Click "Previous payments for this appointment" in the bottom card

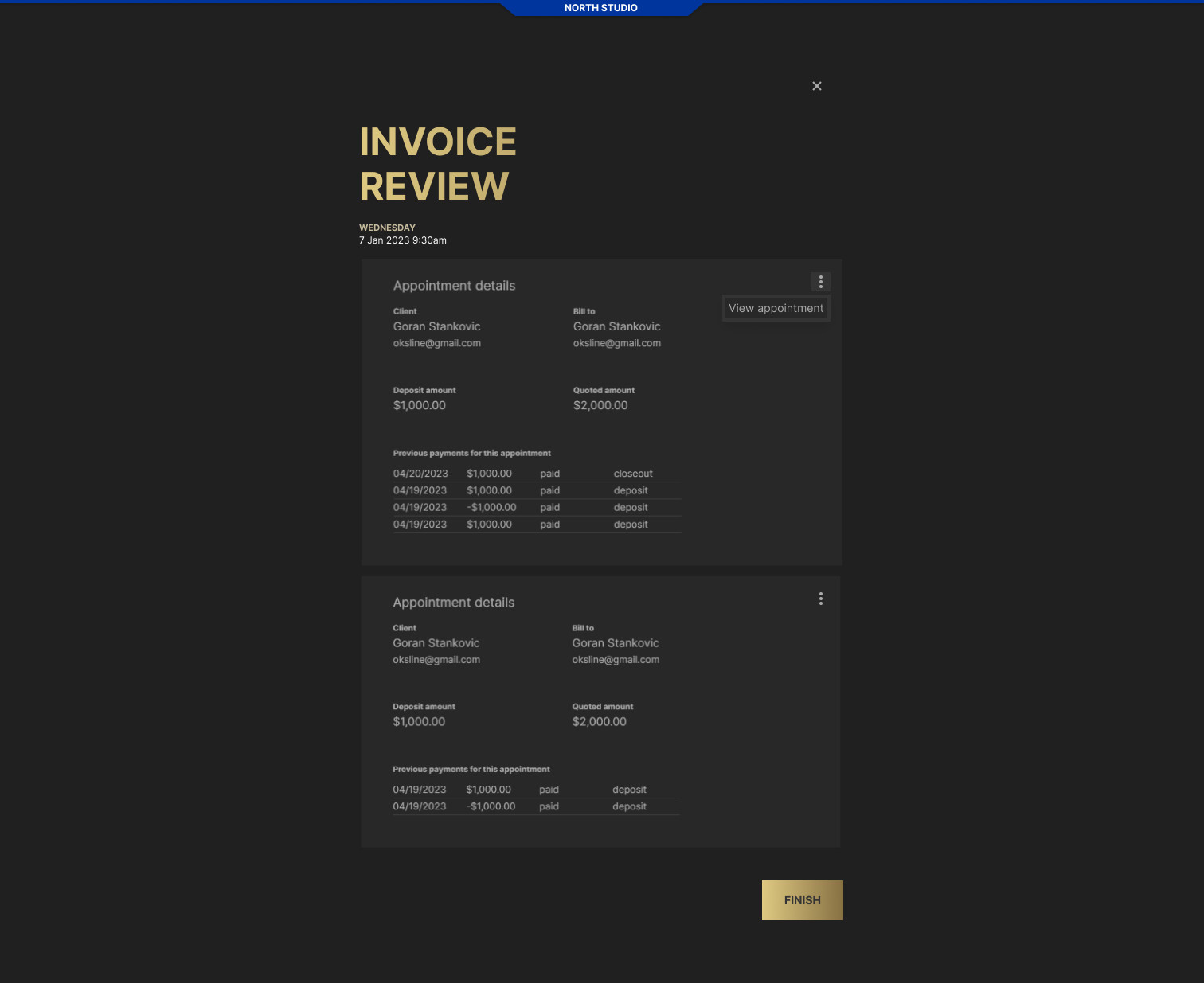click(471, 770)
